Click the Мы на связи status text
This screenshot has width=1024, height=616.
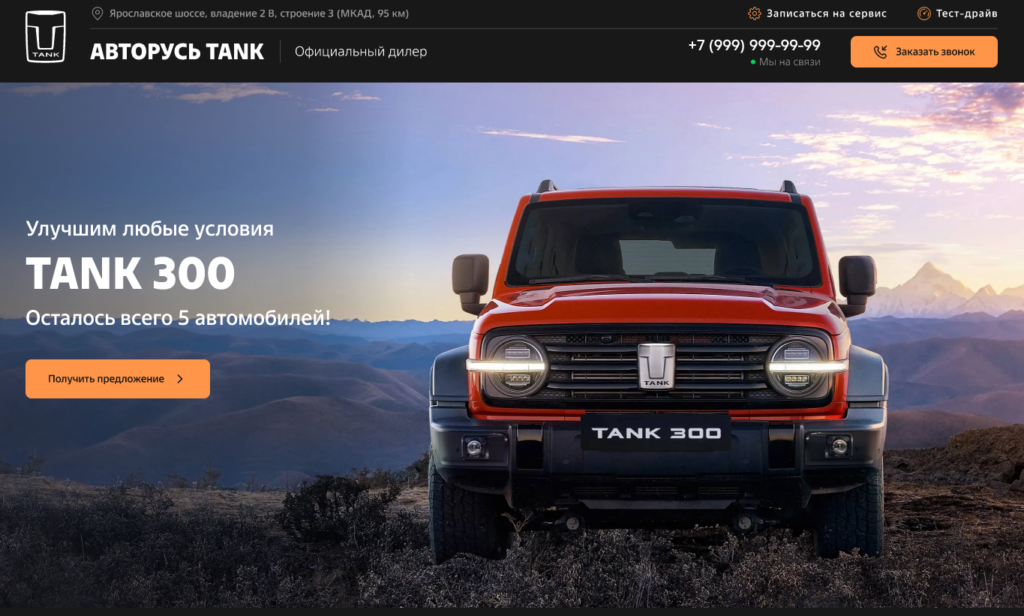click(789, 62)
